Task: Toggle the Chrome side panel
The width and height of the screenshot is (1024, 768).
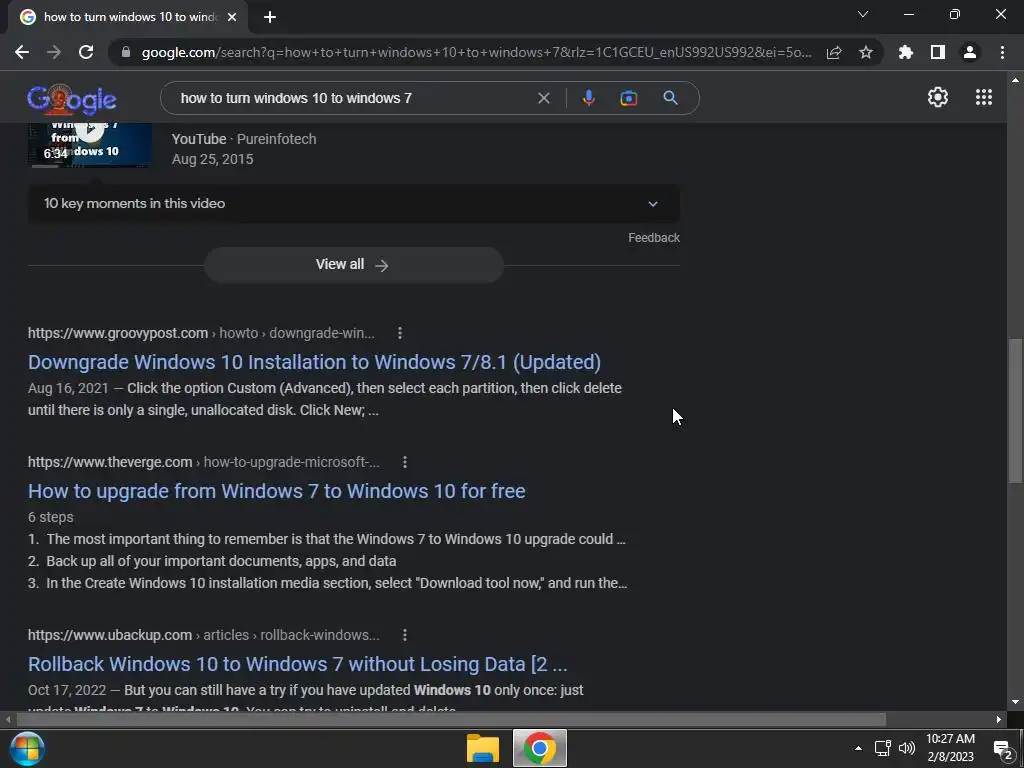Action: [x=938, y=52]
